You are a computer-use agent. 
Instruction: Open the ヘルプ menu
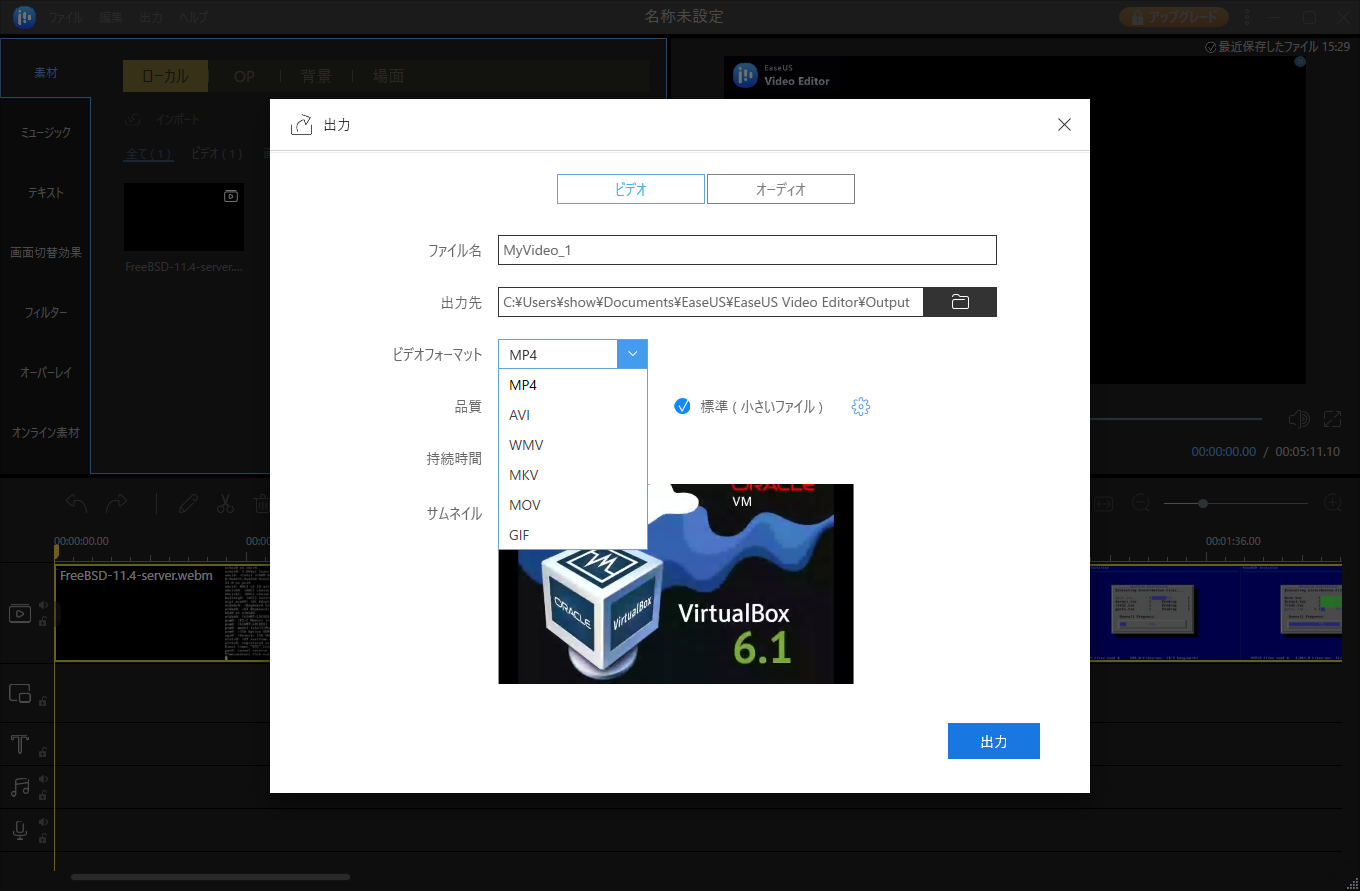[194, 18]
